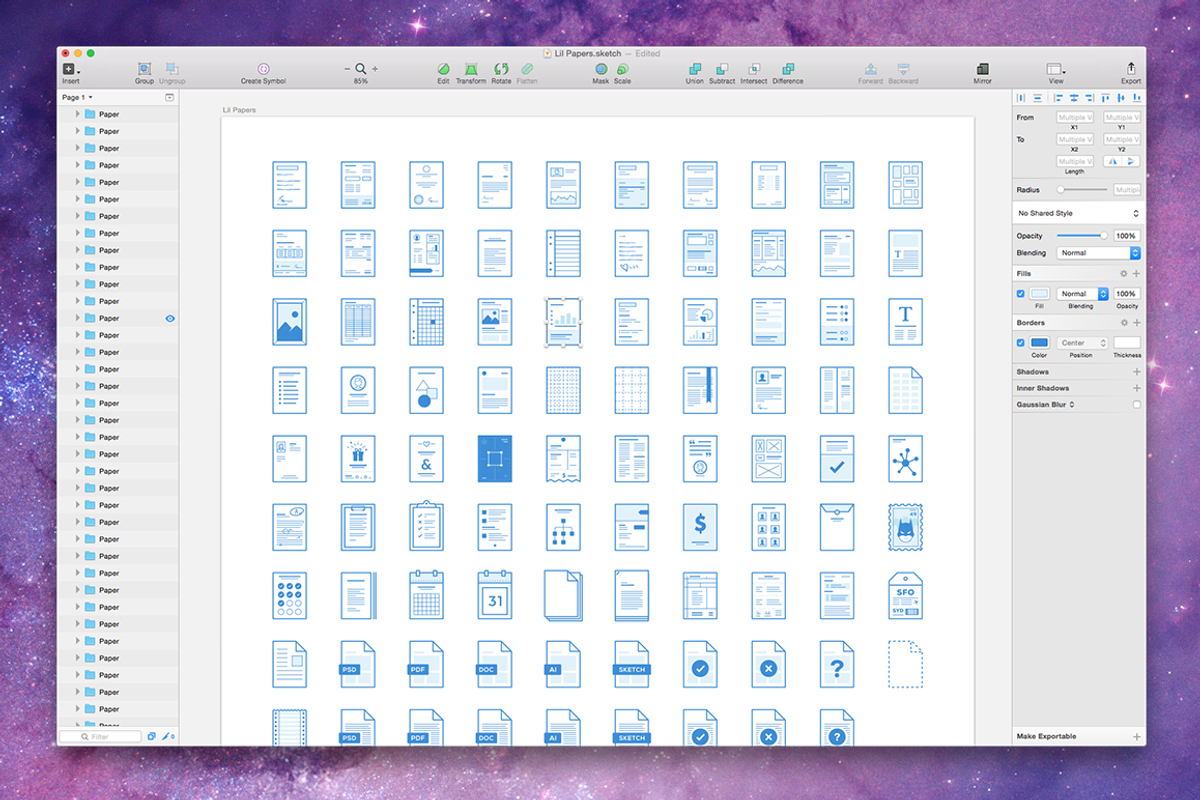The image size is (1200, 800).
Task: Open the border Color swatch
Action: [1039, 343]
